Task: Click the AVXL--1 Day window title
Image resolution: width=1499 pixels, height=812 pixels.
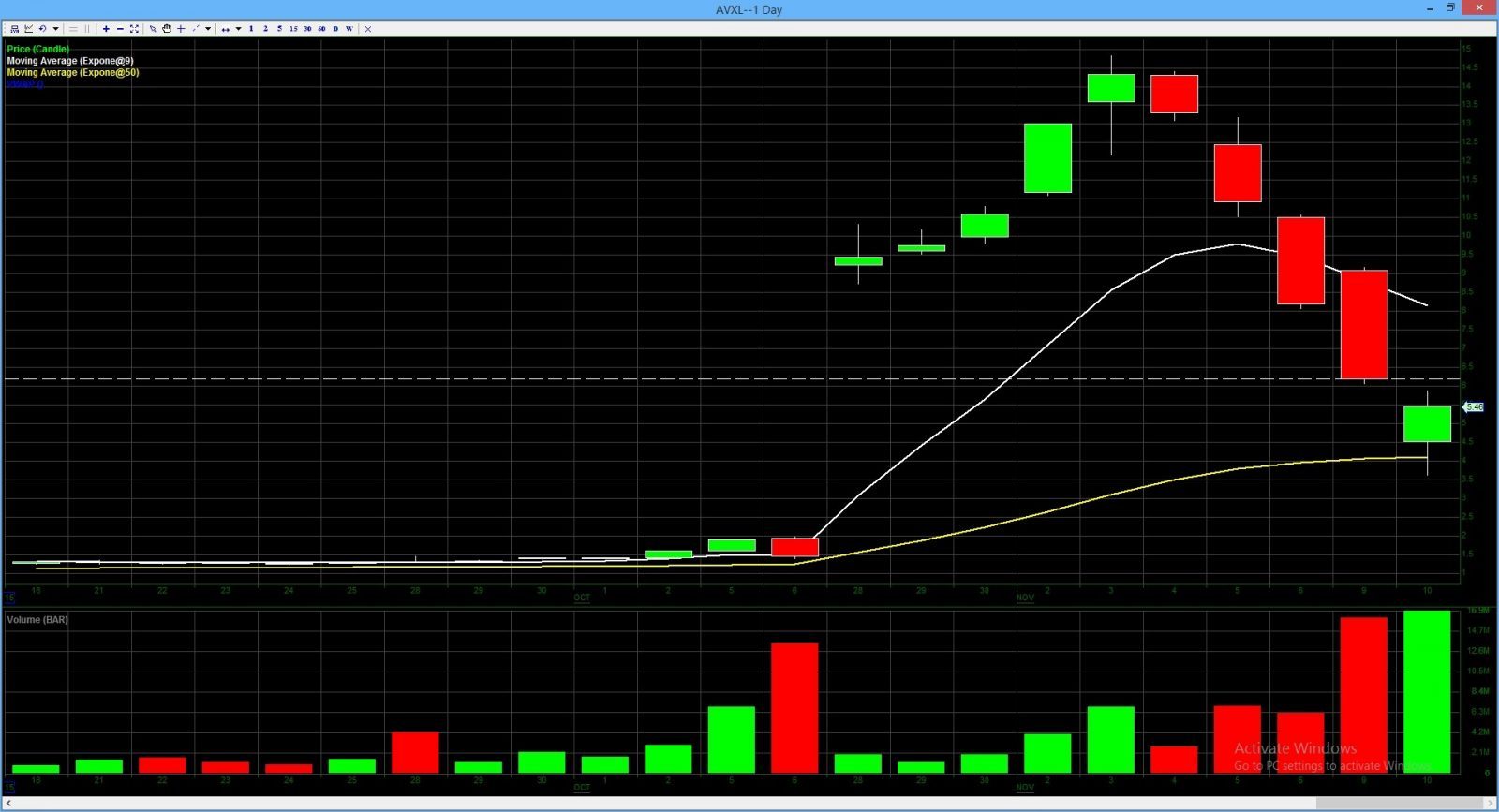Action: click(749, 9)
